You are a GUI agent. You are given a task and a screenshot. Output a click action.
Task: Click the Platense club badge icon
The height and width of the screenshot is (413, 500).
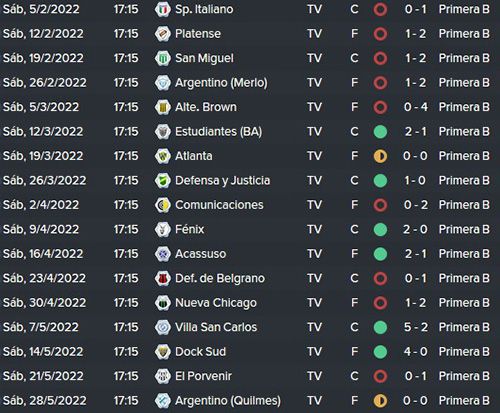click(163, 34)
